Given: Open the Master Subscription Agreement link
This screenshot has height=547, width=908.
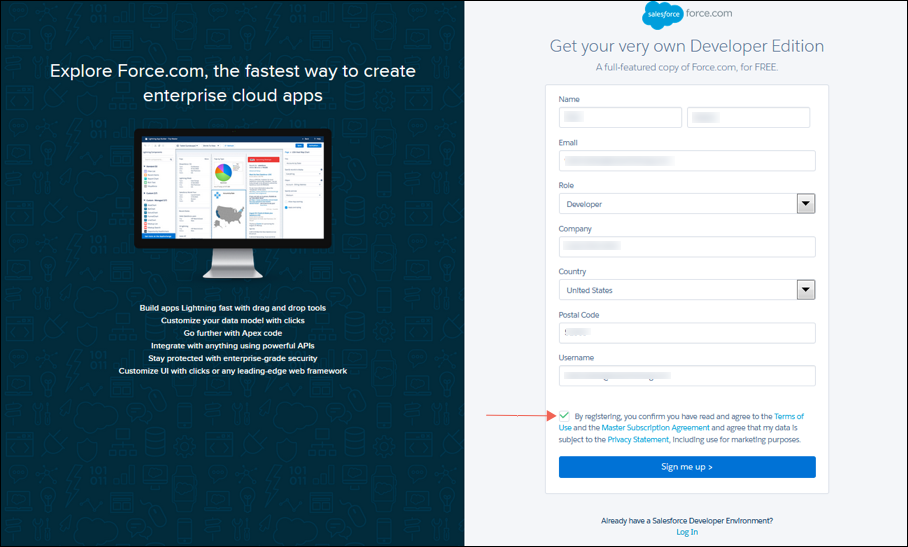Looking at the screenshot, I should coord(655,428).
